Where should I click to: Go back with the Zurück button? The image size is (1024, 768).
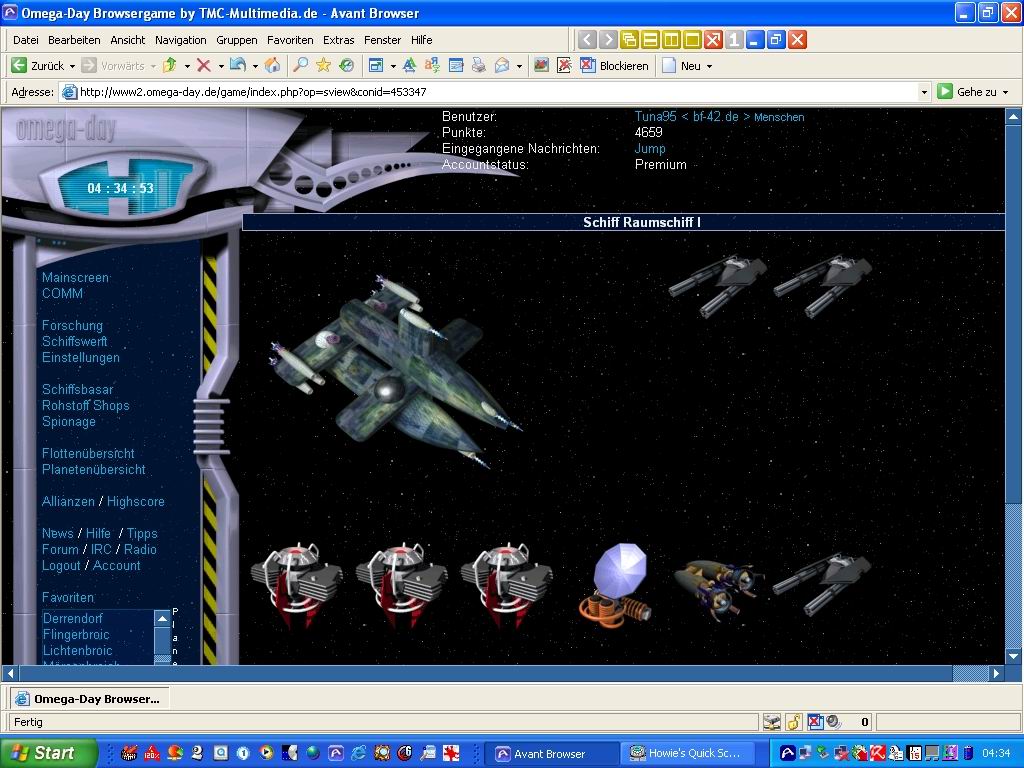click(x=38, y=65)
